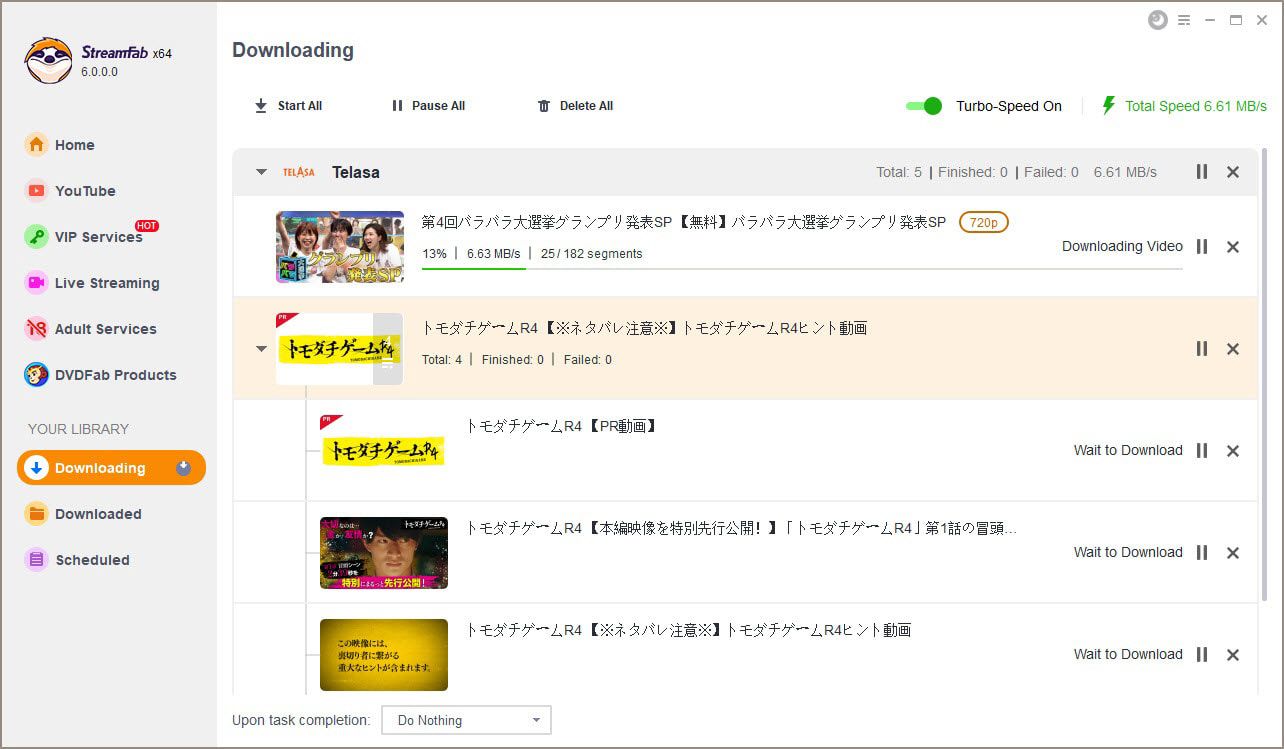Open the Upon task completion dropdown
The image size is (1284, 749).
pyautogui.click(x=466, y=720)
